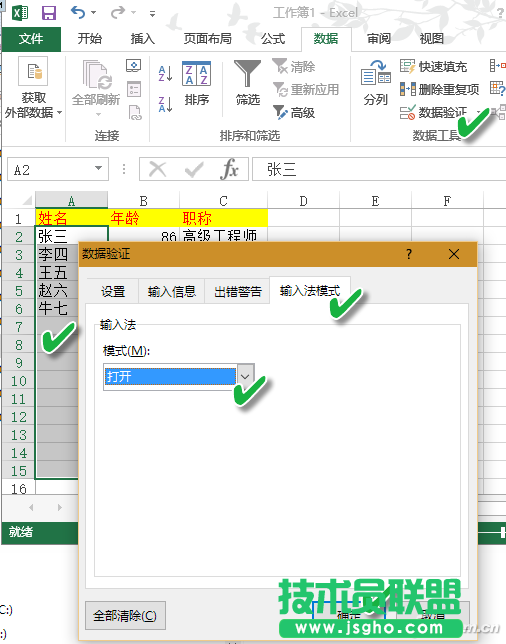506x644 pixels.
Task: Close the 数据验证 dialog
Action: click(454, 254)
